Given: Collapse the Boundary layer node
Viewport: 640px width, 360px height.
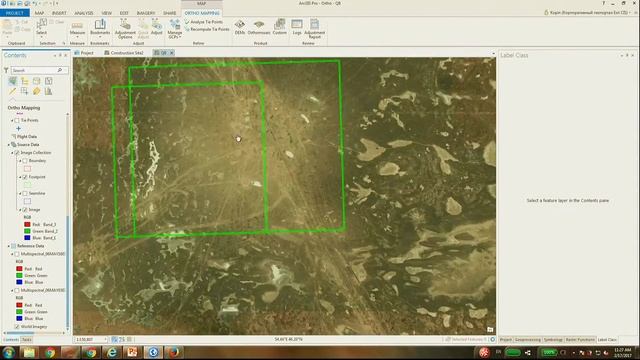Looking at the screenshot, I should (x=20, y=161).
